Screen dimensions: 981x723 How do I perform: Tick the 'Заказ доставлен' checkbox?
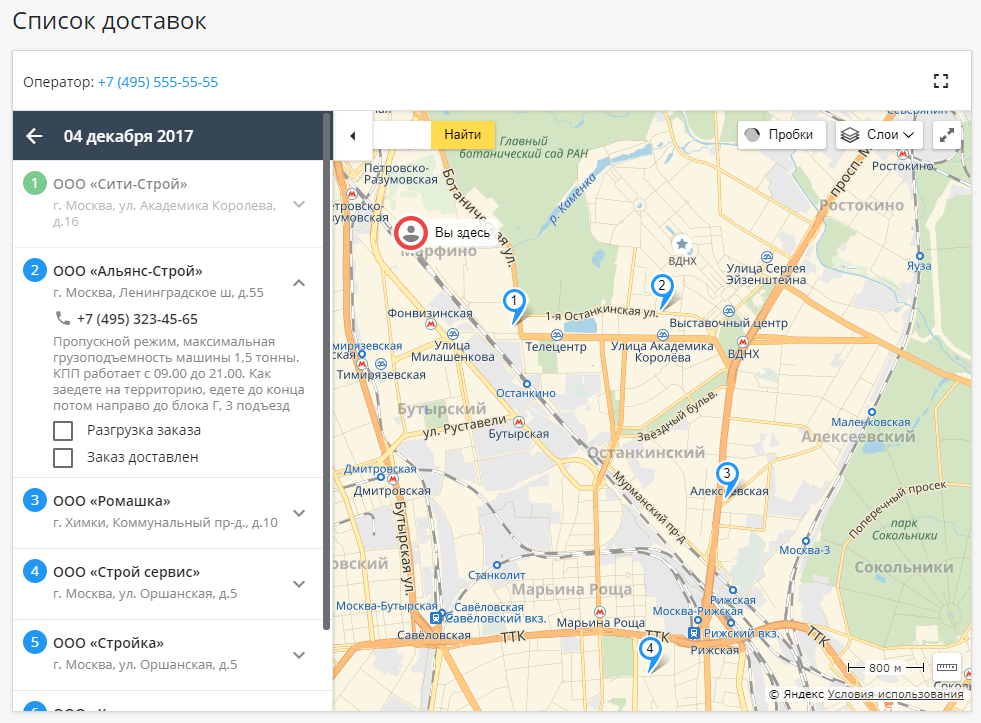[x=63, y=458]
